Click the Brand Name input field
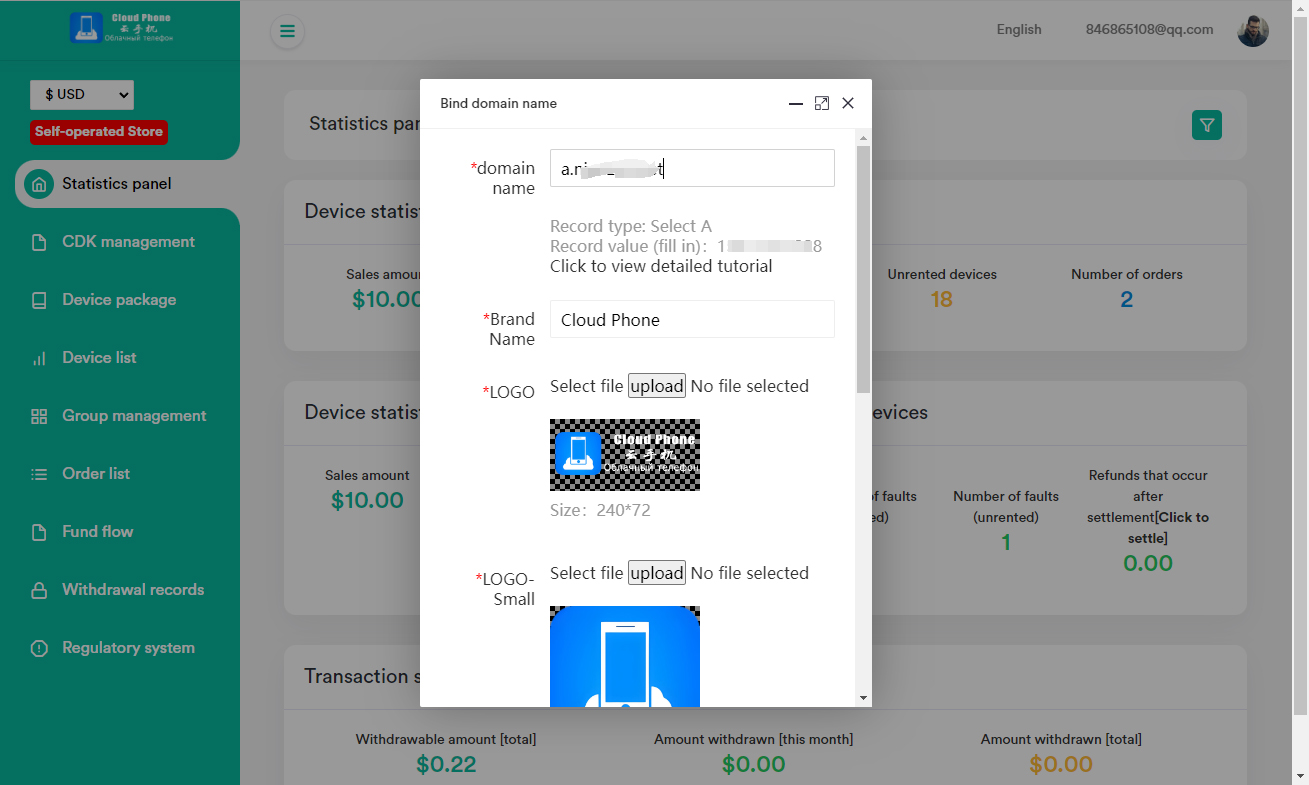1309x785 pixels. [692, 319]
